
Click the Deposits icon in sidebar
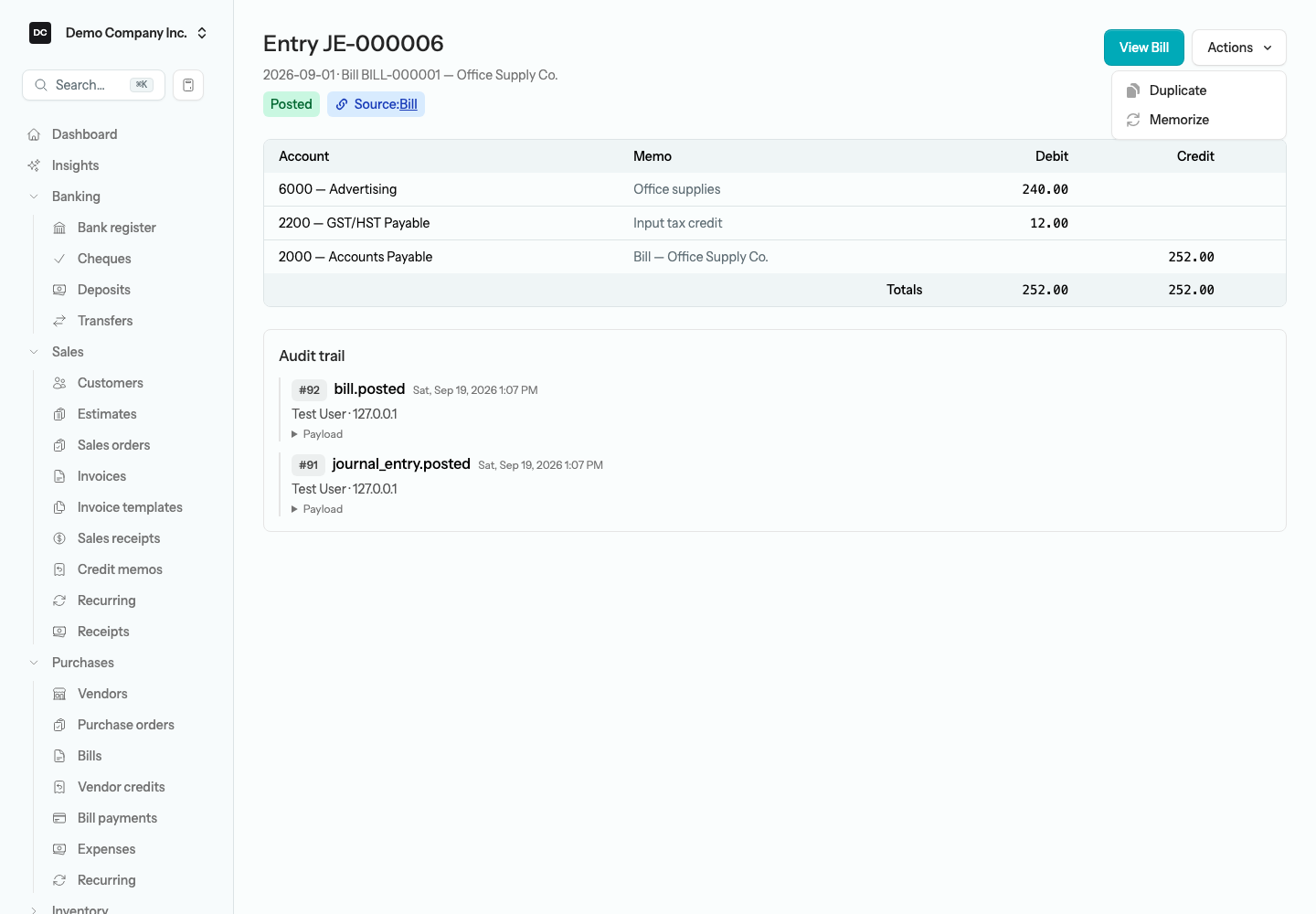click(59, 290)
